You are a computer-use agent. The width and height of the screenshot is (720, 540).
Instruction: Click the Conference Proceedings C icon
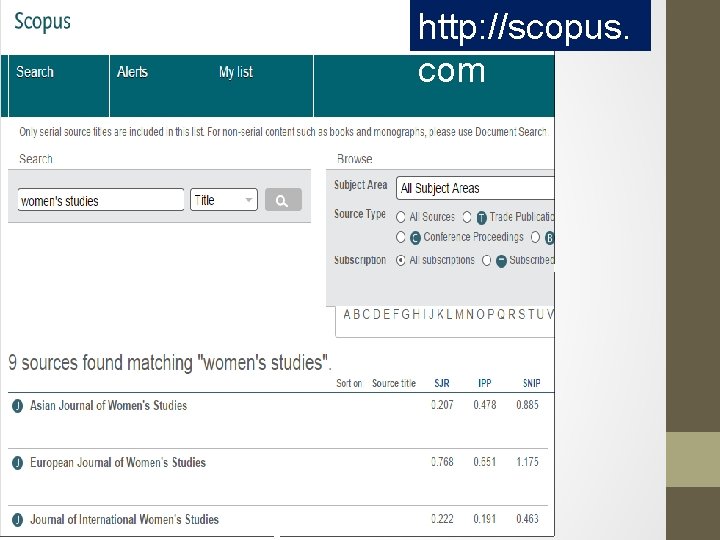[x=415, y=238]
